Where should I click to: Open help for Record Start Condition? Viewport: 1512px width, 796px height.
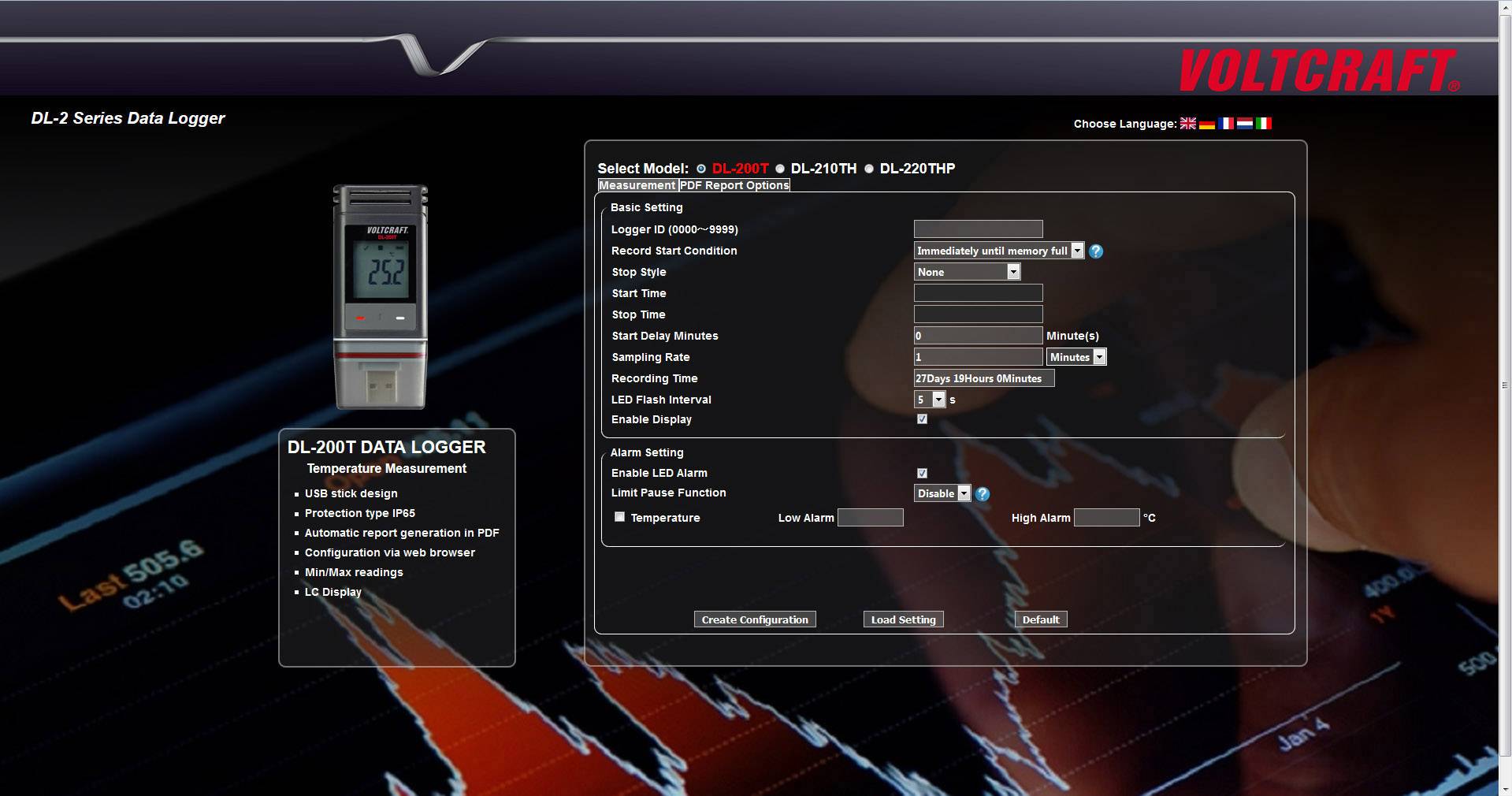(1096, 251)
